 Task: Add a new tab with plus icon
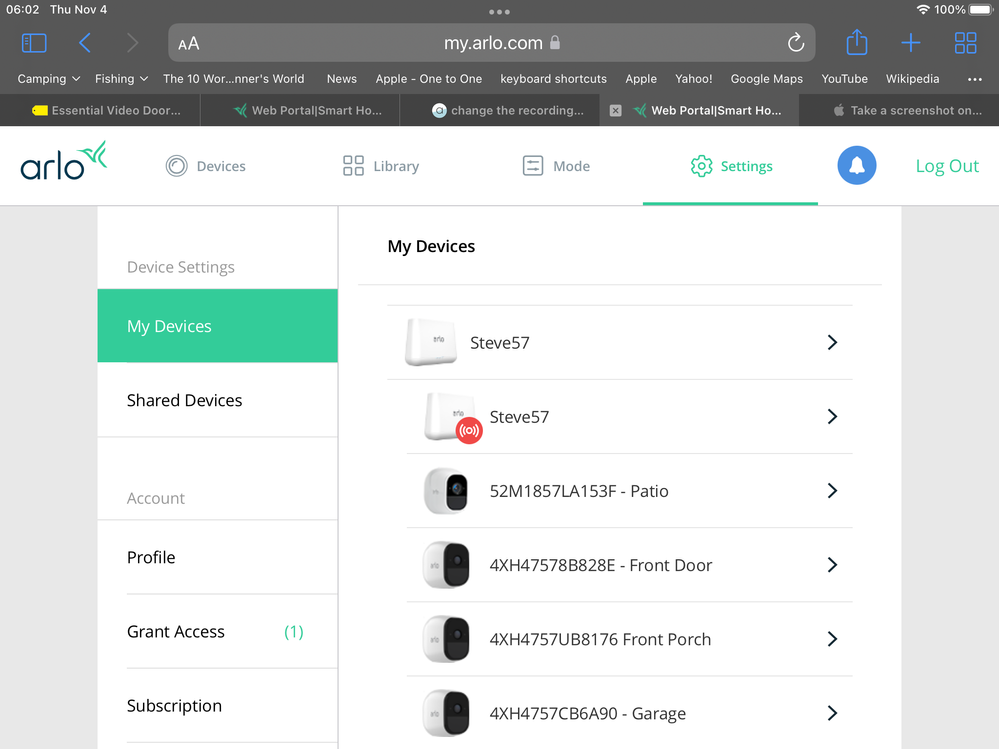coord(910,43)
